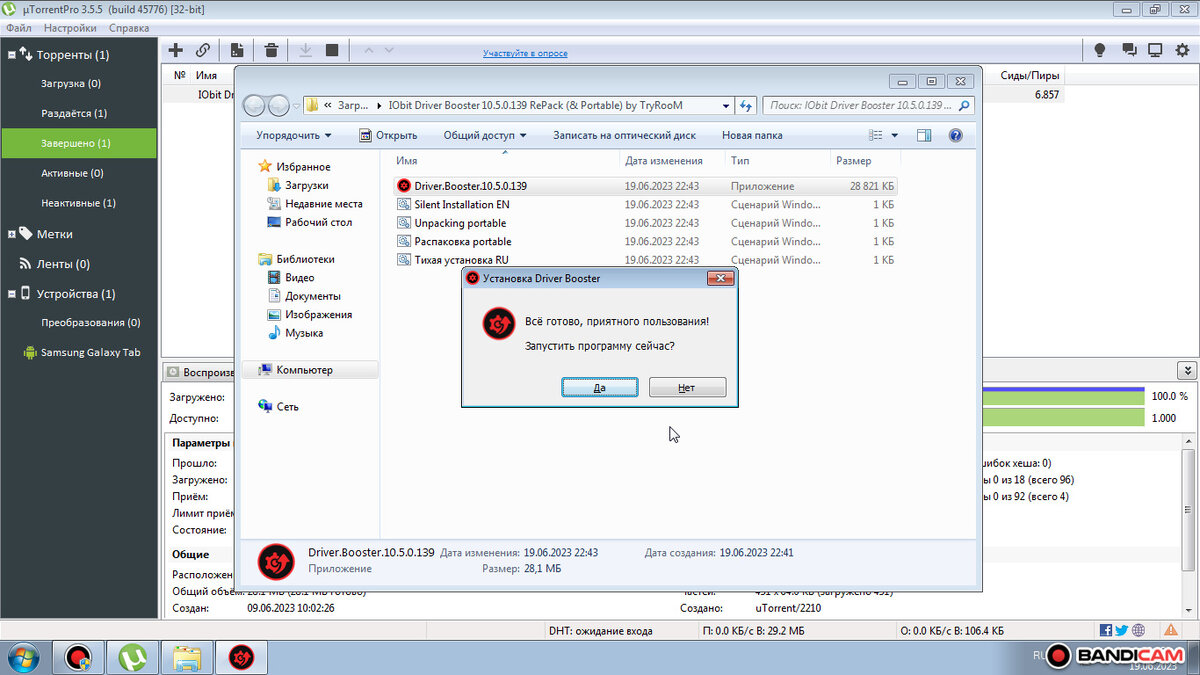Image resolution: width=1200 pixels, height=675 pixels.
Task: Expand the address bar history dropdown
Action: coord(725,105)
